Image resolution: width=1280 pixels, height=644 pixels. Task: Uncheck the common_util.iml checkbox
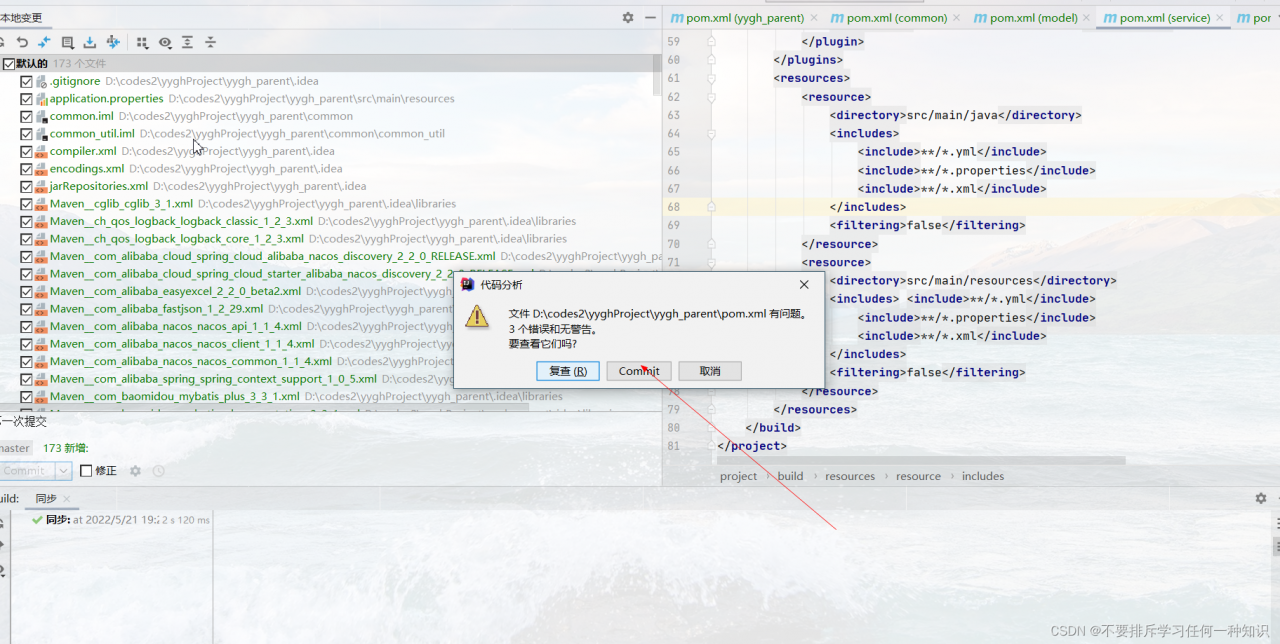coord(27,134)
